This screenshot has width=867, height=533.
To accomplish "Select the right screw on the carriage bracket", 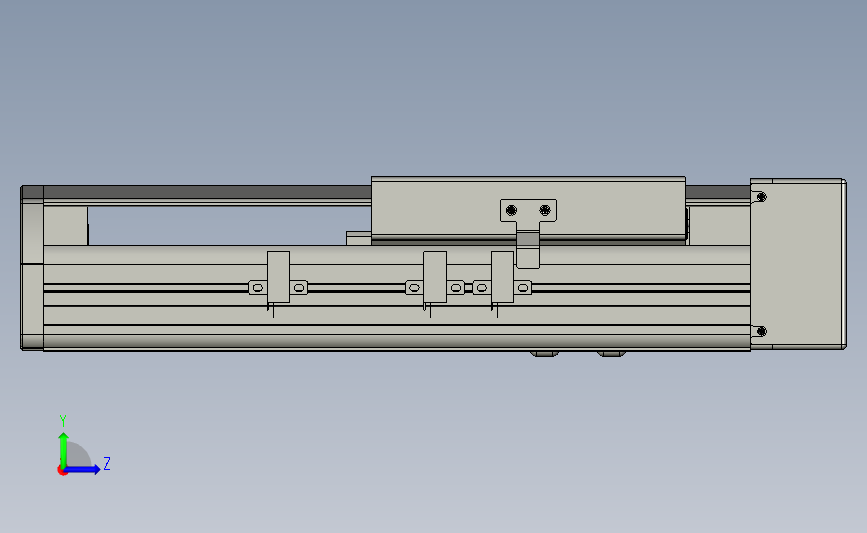I will tap(545, 210).
